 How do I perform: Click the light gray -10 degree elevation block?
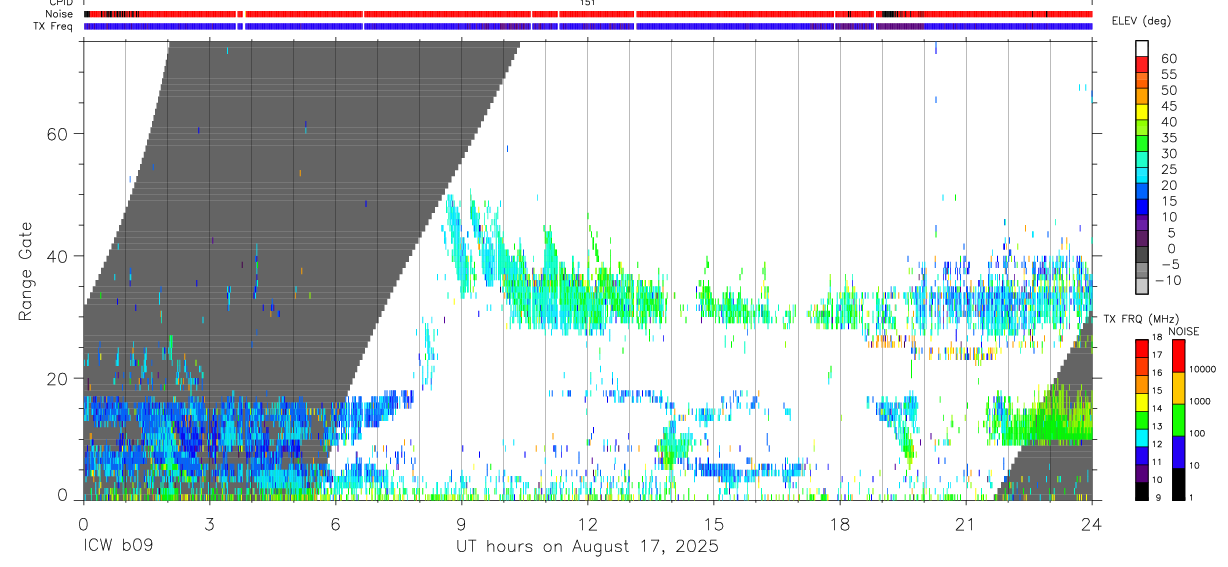coord(1142,285)
